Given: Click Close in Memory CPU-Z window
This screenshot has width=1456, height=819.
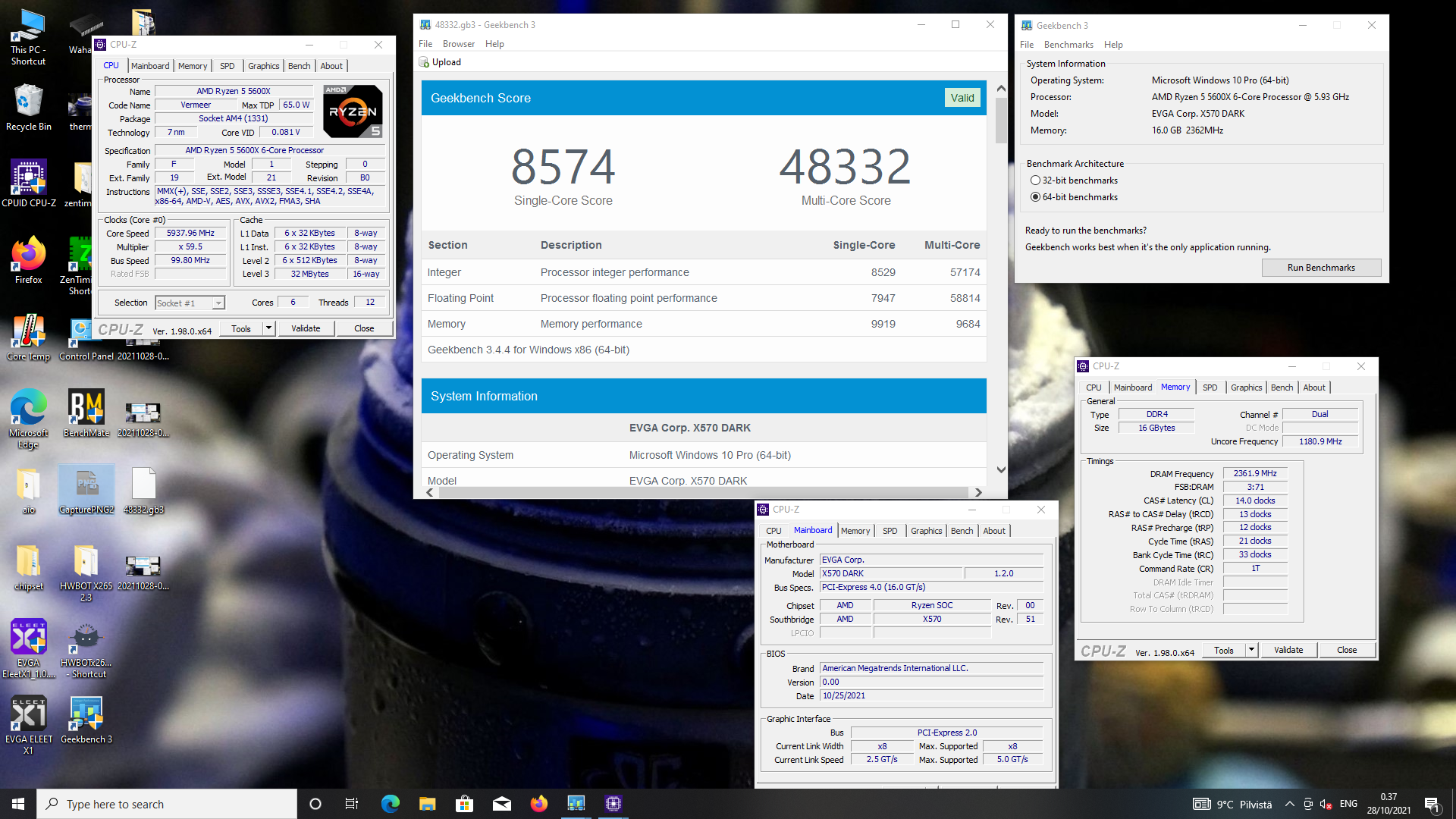Looking at the screenshot, I should [1347, 650].
